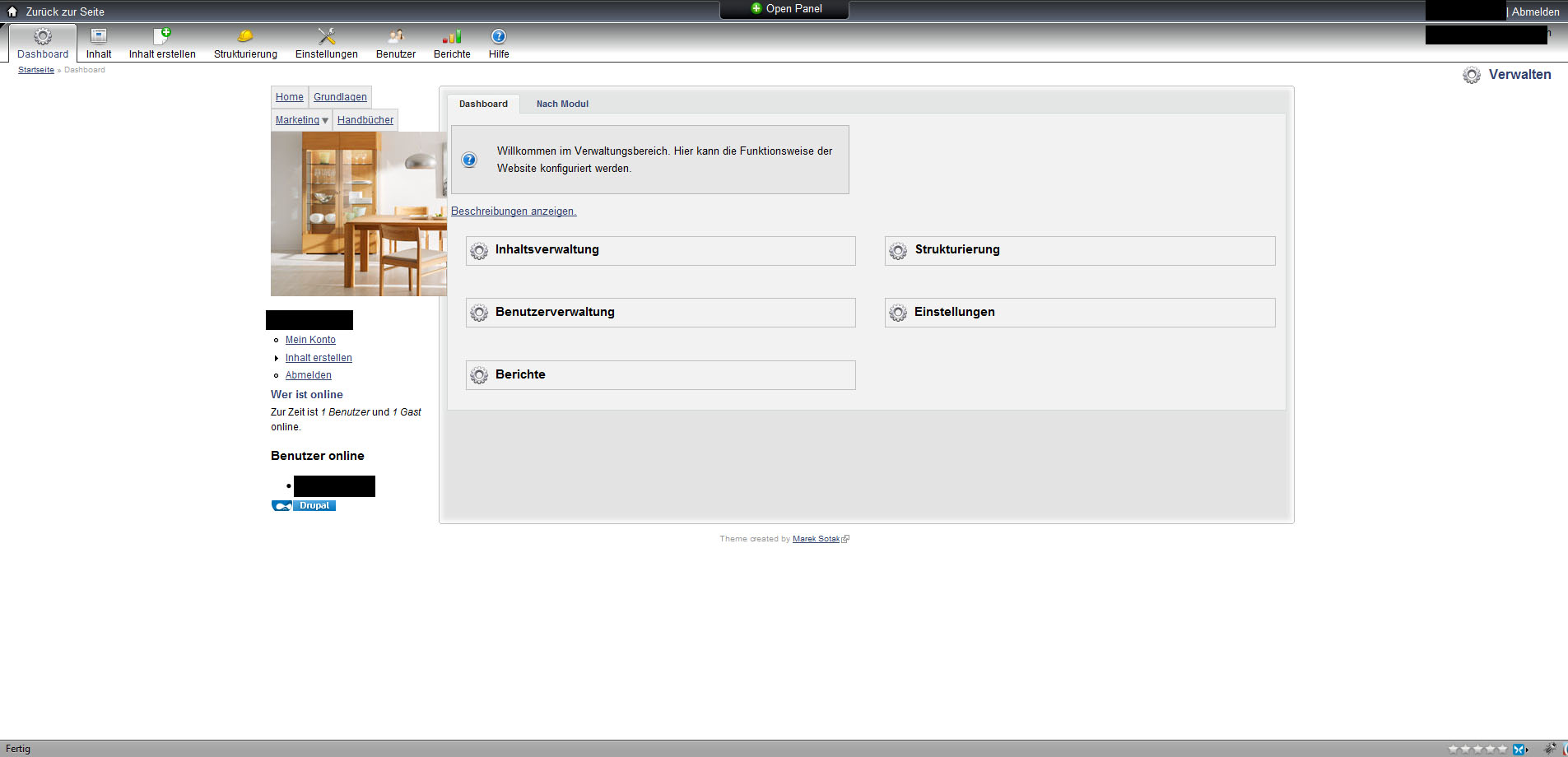Expand the Strukturierung admin section
Image resolution: width=1568 pixels, height=757 pixels.
coord(956,250)
